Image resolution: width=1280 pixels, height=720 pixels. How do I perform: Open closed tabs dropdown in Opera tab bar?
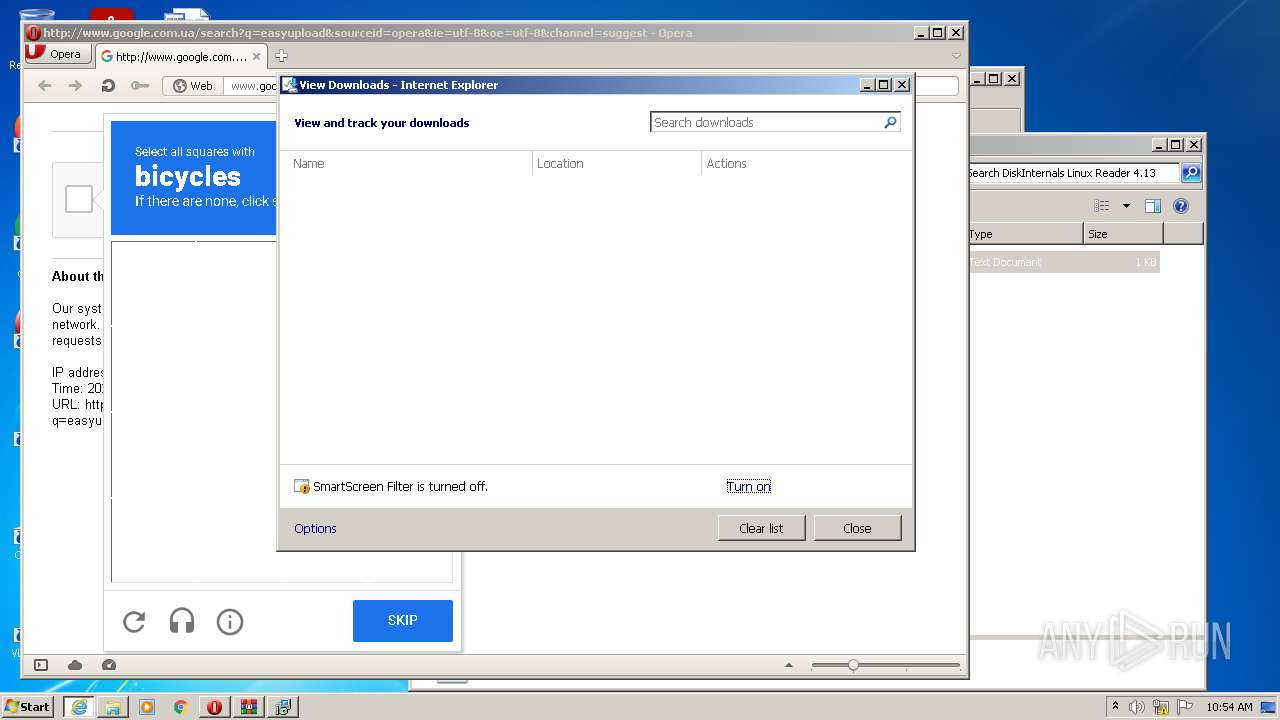[956, 56]
